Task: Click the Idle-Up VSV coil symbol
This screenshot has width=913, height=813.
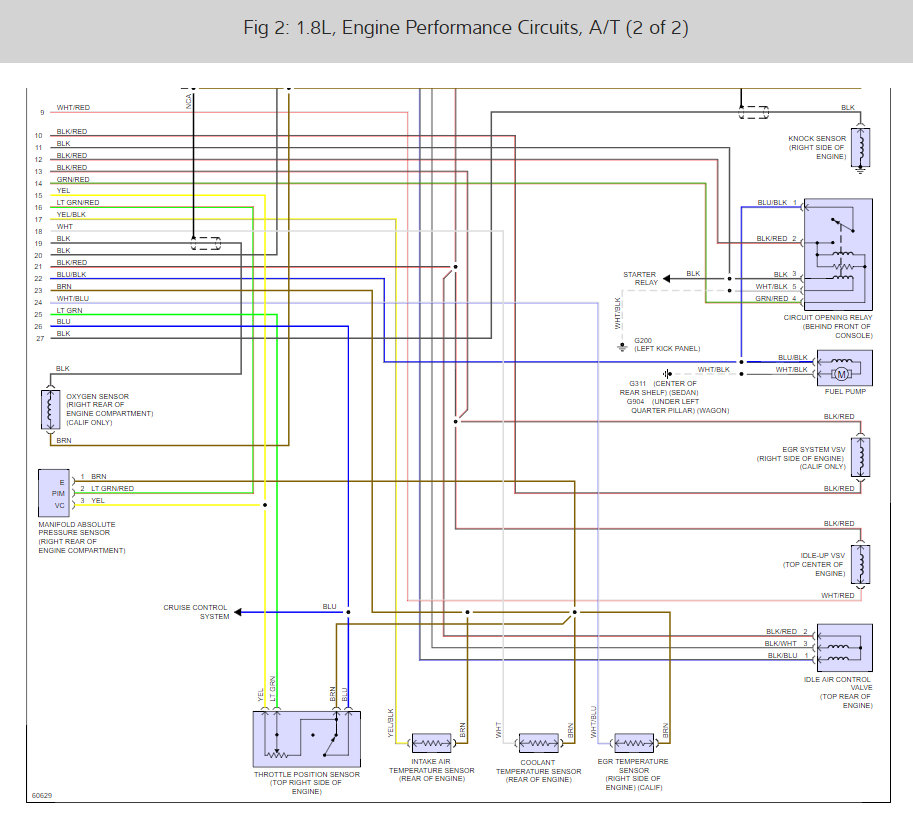Action: pyautogui.click(x=861, y=564)
